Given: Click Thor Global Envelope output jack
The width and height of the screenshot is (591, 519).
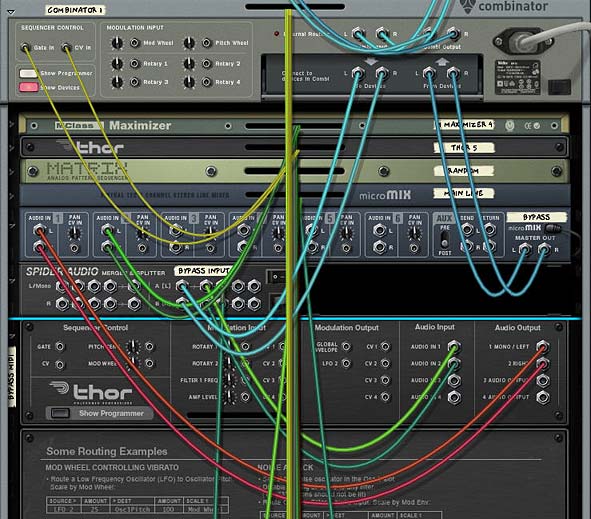Looking at the screenshot, I should click(346, 346).
